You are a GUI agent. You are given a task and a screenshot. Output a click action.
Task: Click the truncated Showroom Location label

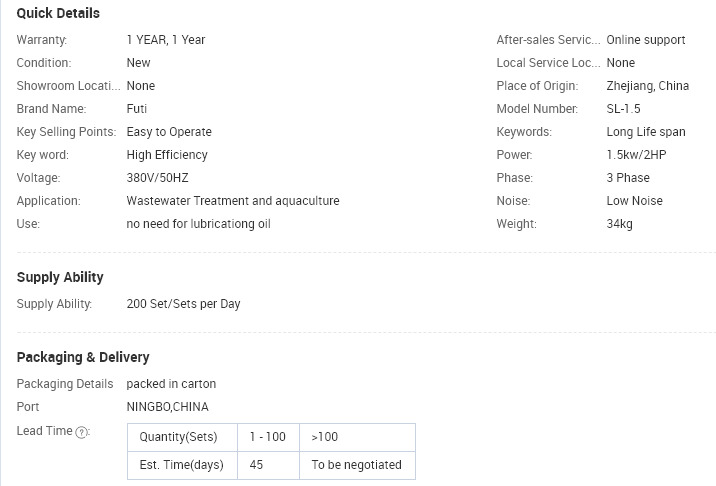[68, 86]
